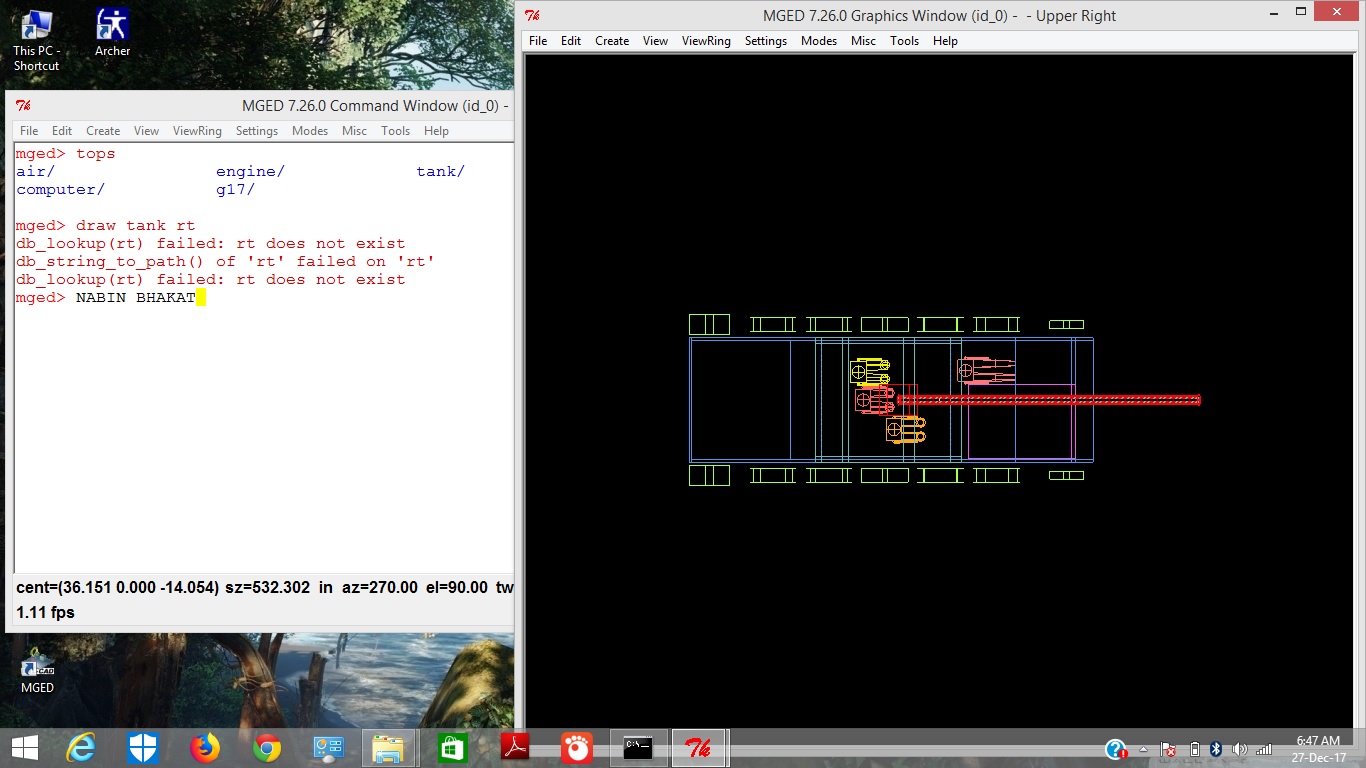
Task: Switch to the MGED Tk taskbar button
Action: point(698,748)
